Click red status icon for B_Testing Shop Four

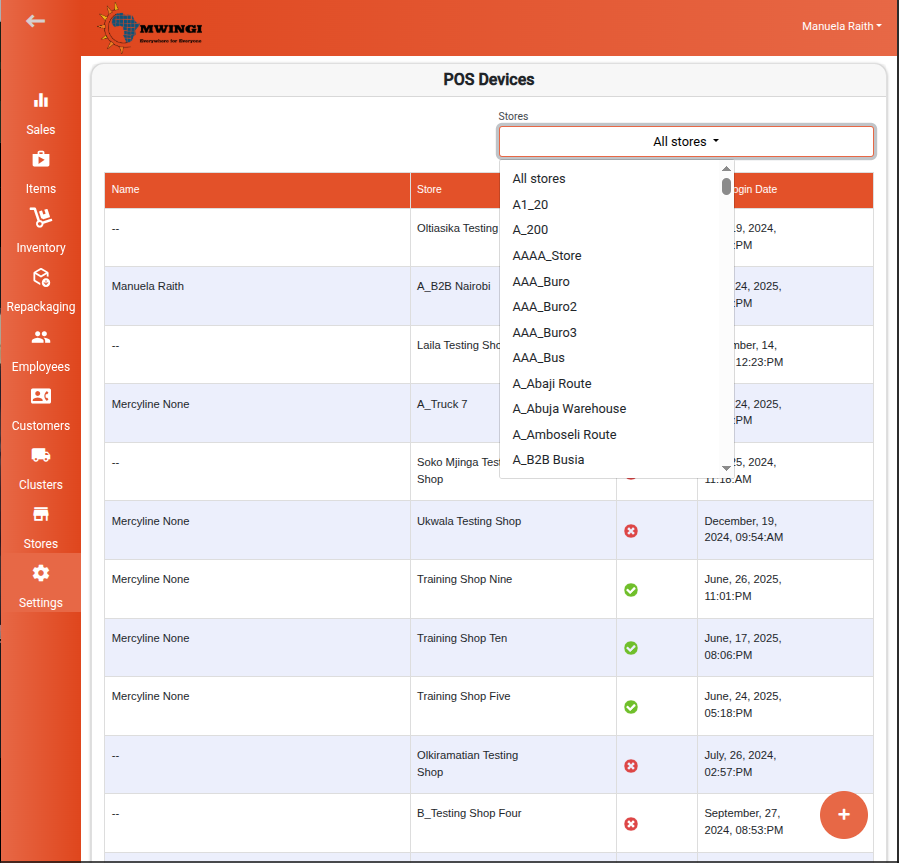(631, 824)
